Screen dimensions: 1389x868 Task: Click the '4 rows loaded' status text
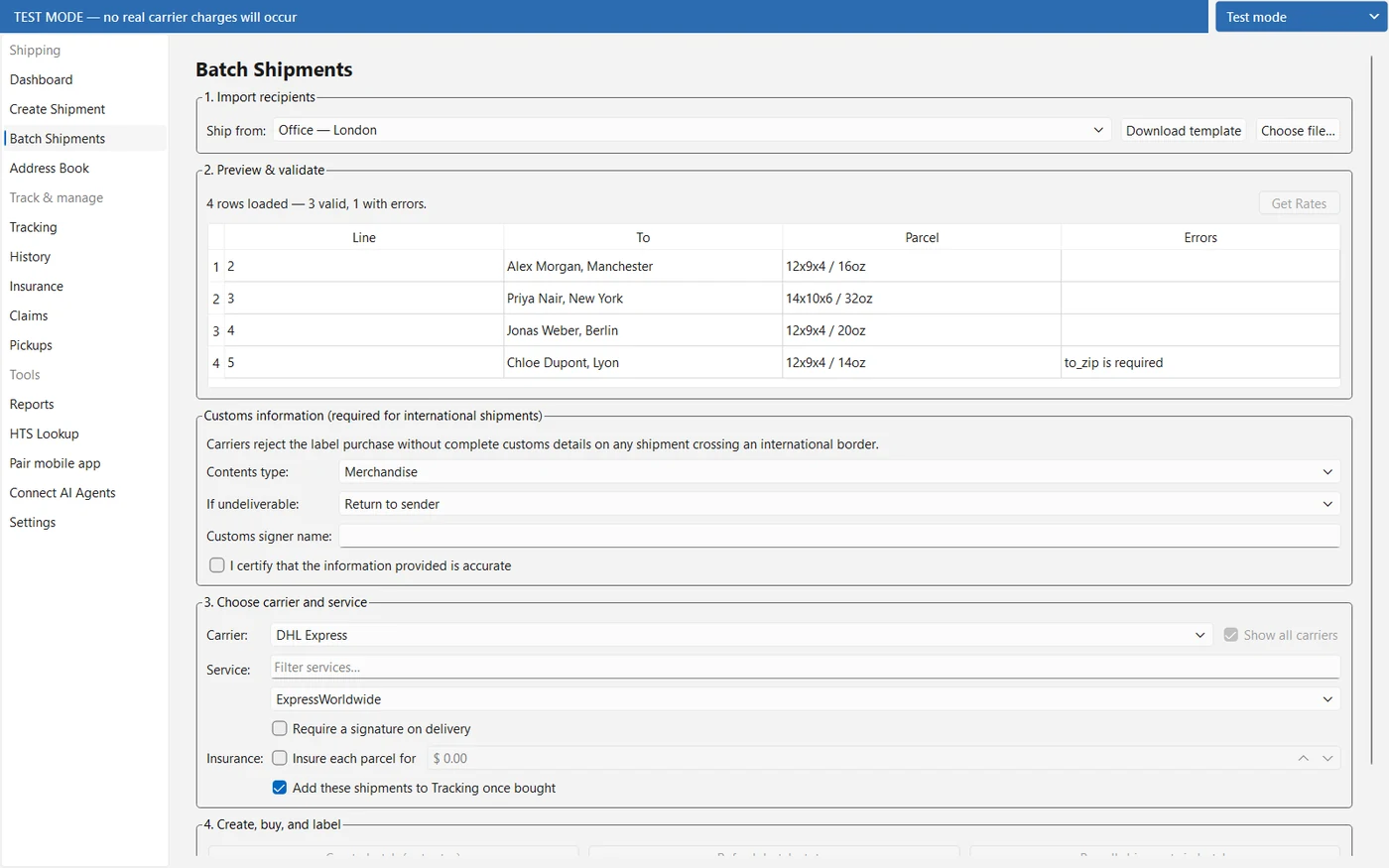click(316, 204)
